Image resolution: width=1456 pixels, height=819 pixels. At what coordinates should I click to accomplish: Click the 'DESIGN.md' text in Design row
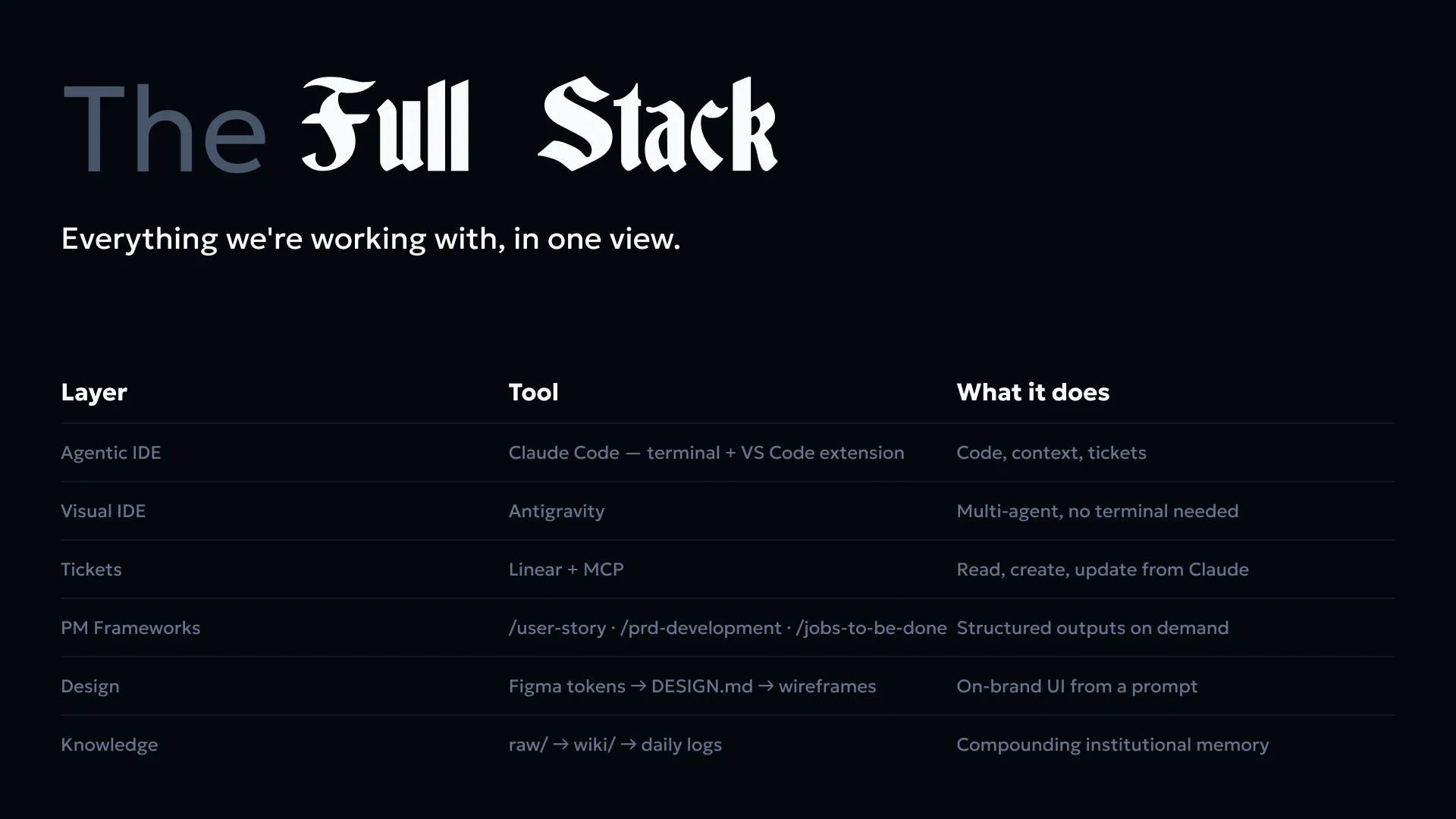(x=702, y=686)
